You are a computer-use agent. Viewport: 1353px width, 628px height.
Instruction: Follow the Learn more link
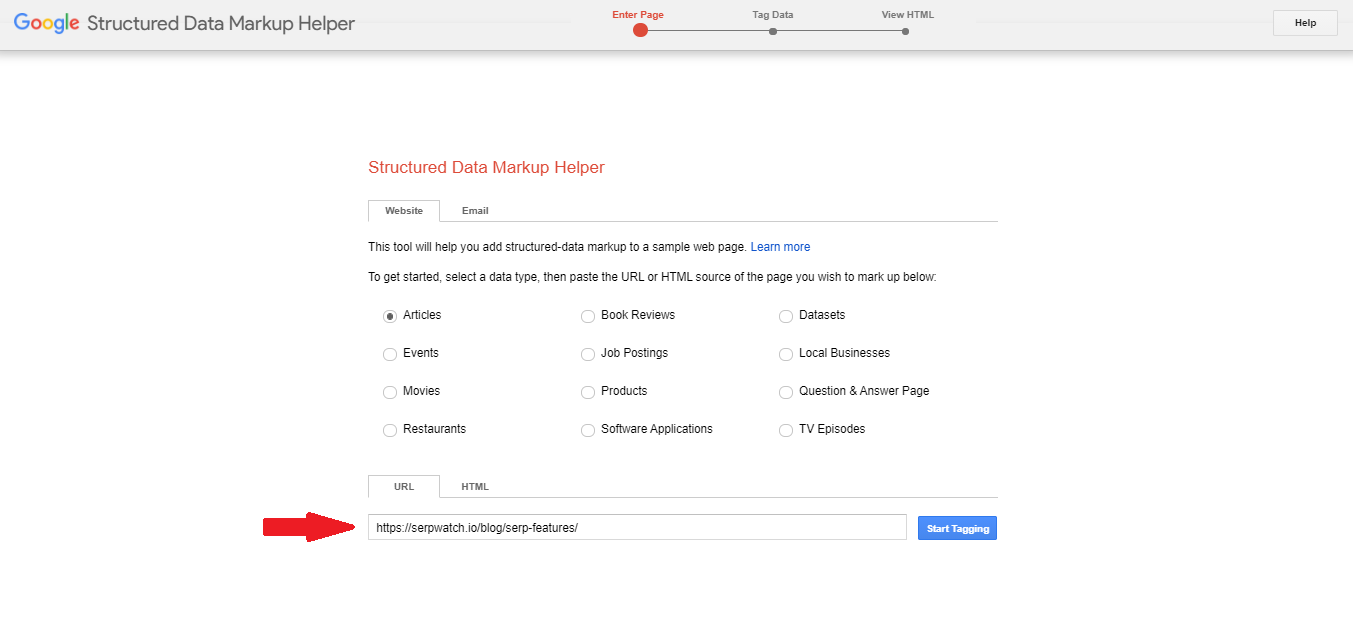tap(780, 247)
